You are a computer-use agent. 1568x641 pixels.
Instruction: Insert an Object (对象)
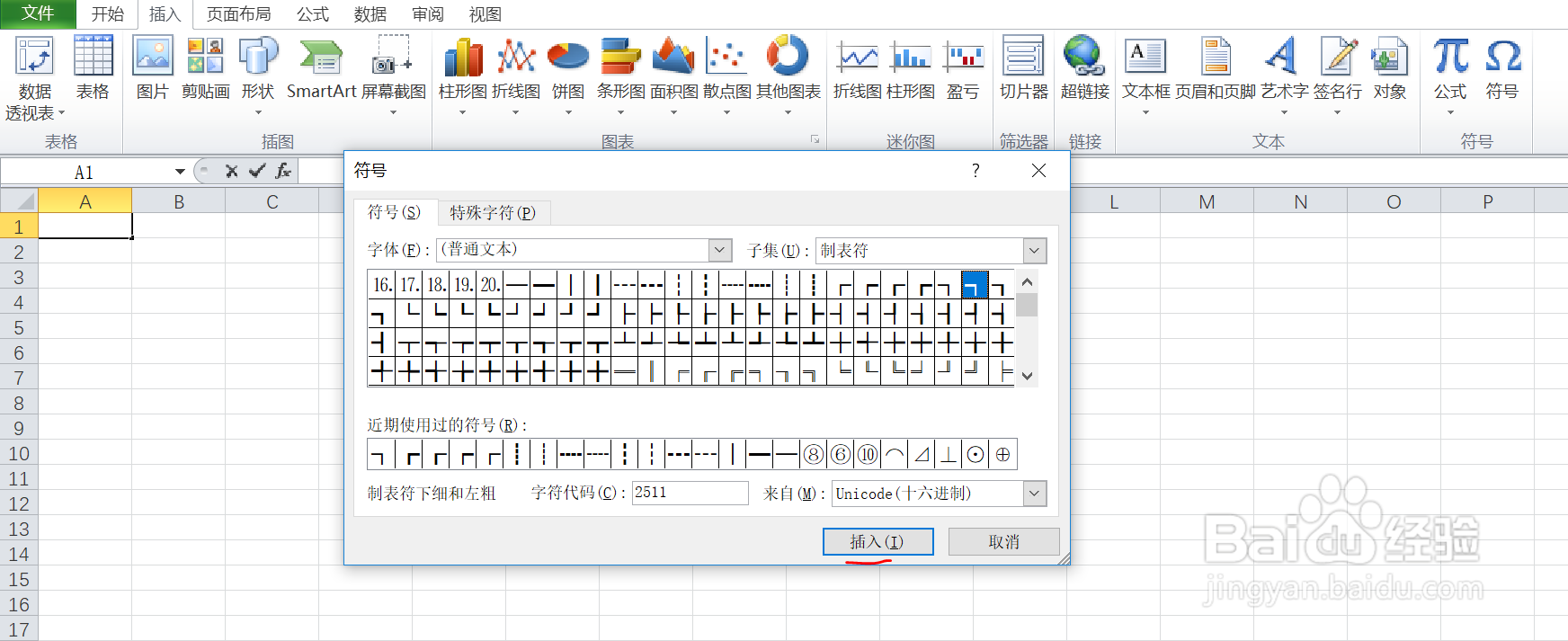pos(1389,68)
